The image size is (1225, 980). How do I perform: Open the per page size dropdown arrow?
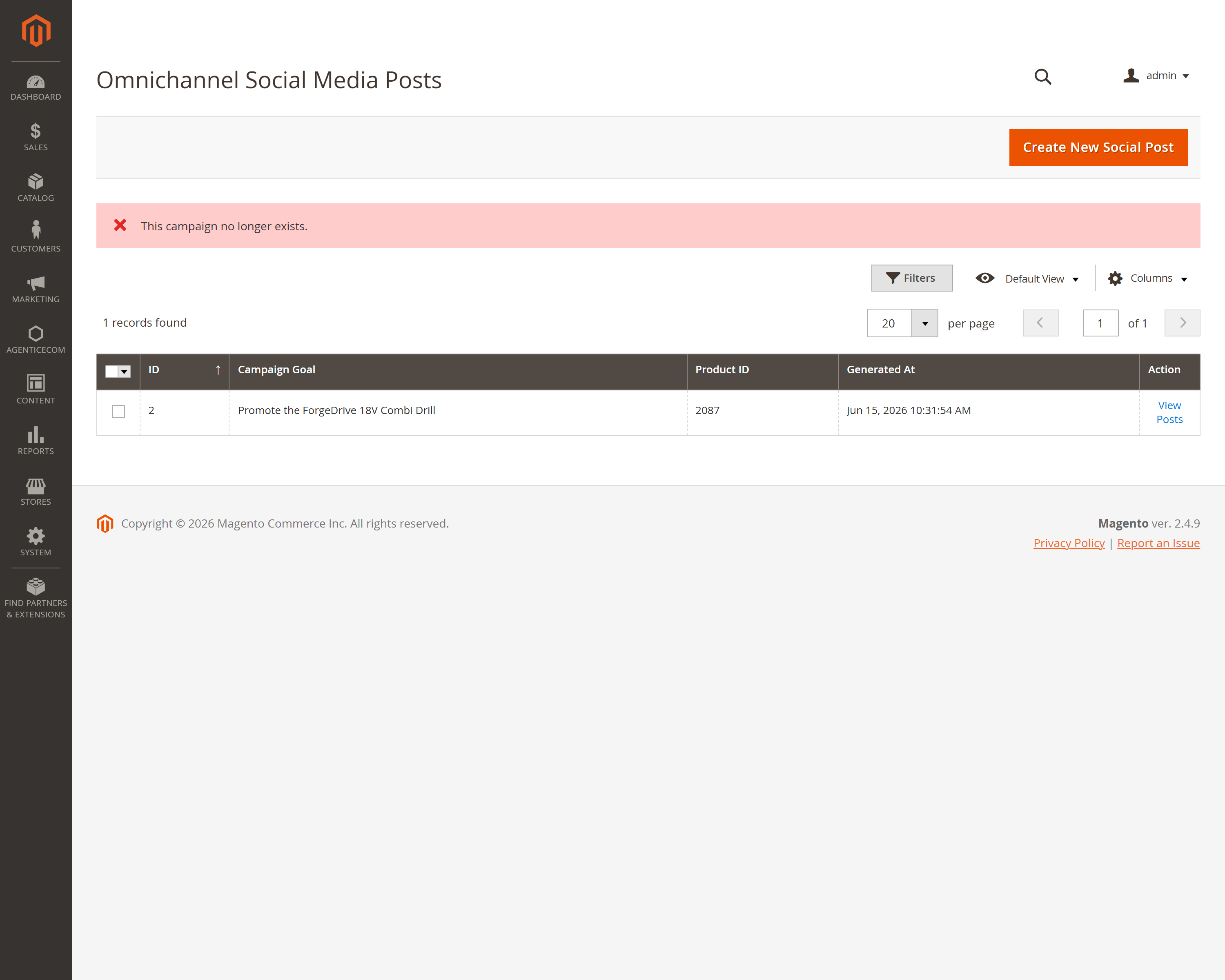tap(925, 323)
